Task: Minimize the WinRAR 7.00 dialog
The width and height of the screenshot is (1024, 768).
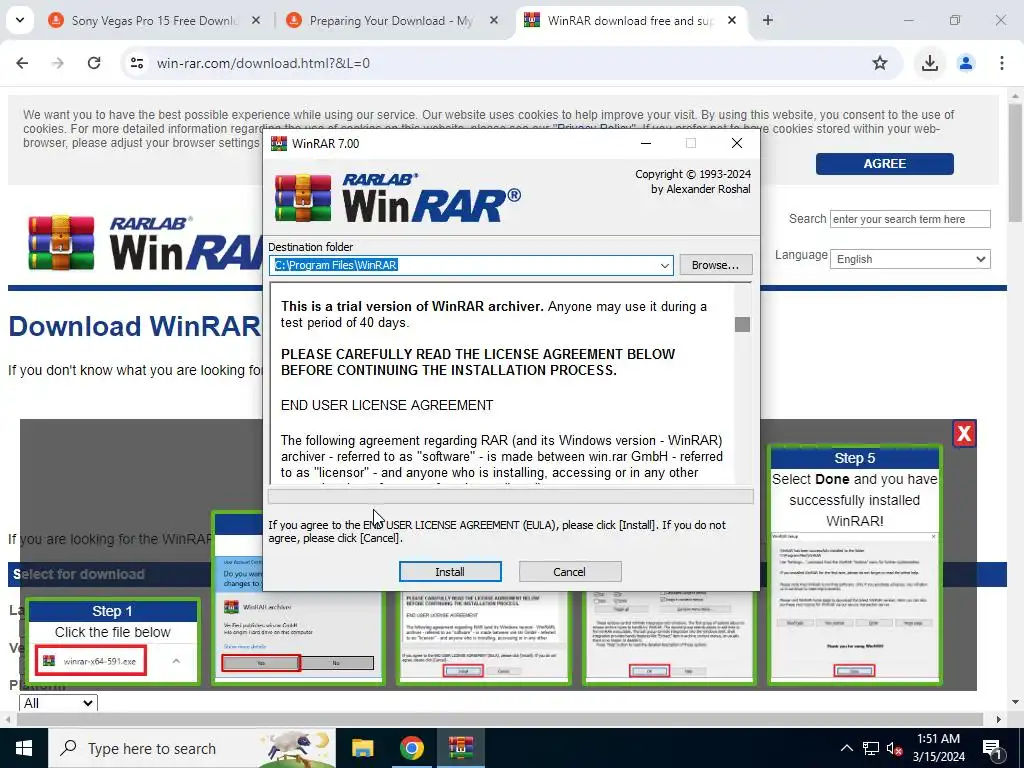Action: pyautogui.click(x=646, y=144)
